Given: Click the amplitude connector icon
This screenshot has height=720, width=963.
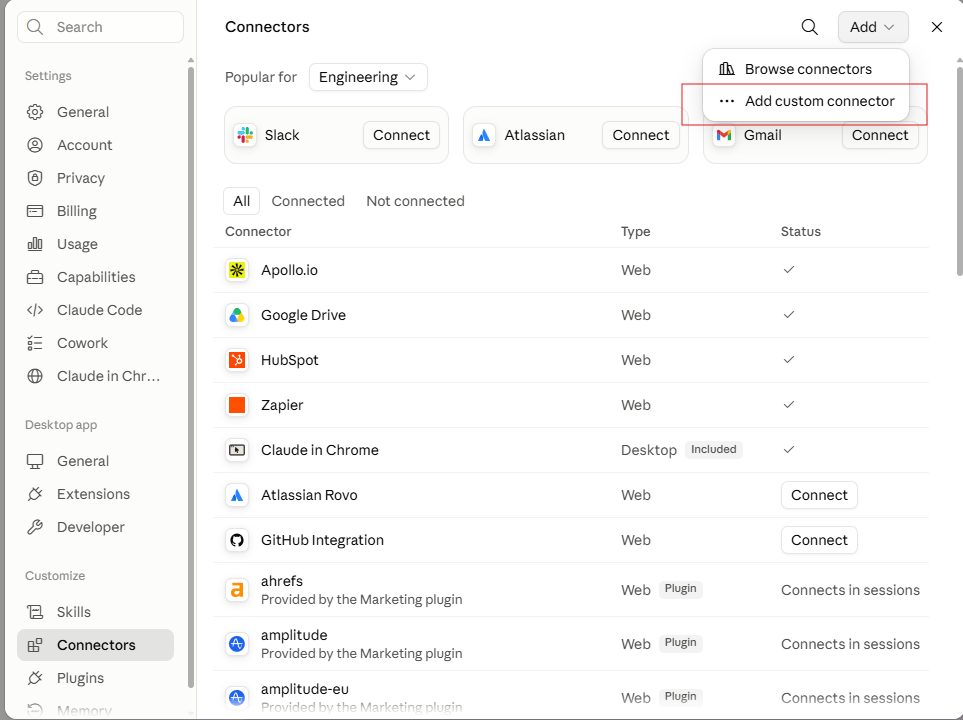Looking at the screenshot, I should tap(237, 644).
